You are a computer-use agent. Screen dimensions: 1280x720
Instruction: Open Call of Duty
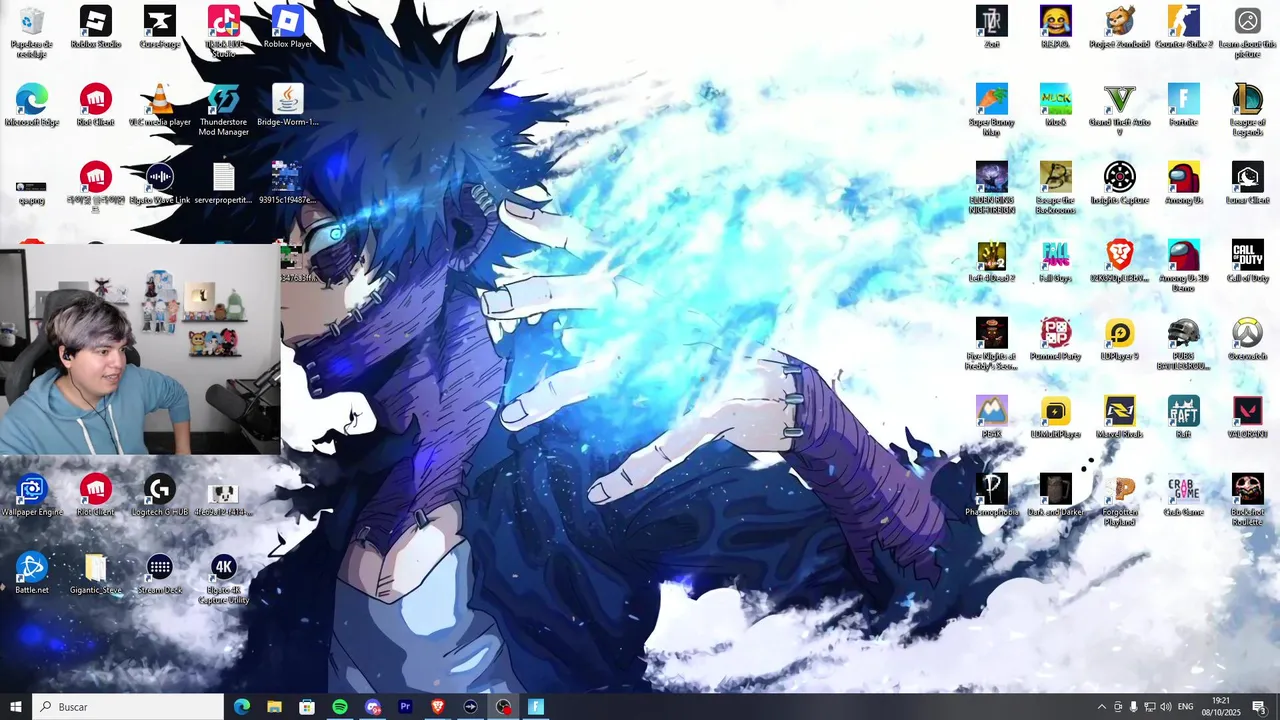click(x=1248, y=261)
